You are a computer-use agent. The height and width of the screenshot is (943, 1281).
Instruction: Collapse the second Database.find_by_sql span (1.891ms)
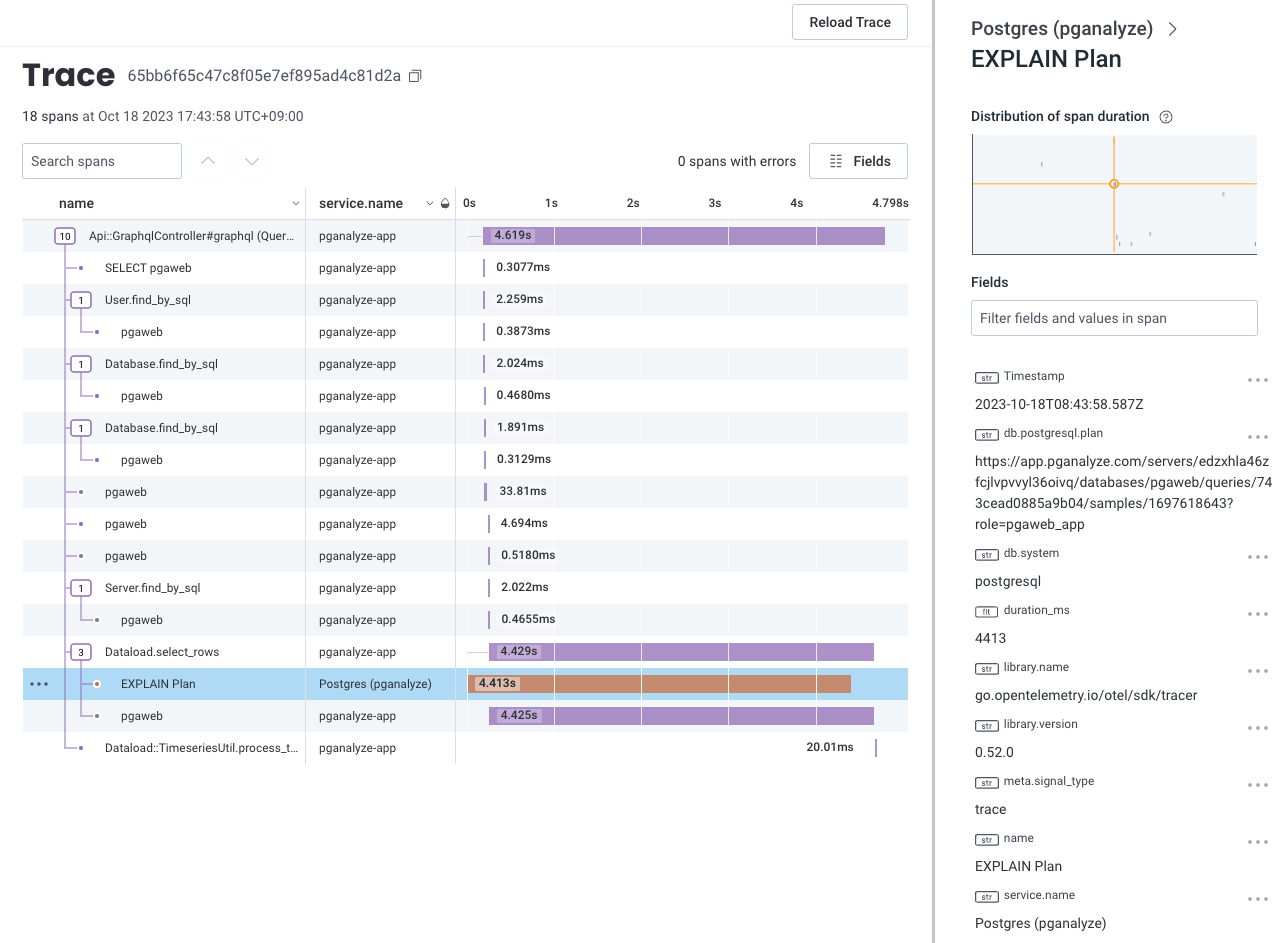81,428
